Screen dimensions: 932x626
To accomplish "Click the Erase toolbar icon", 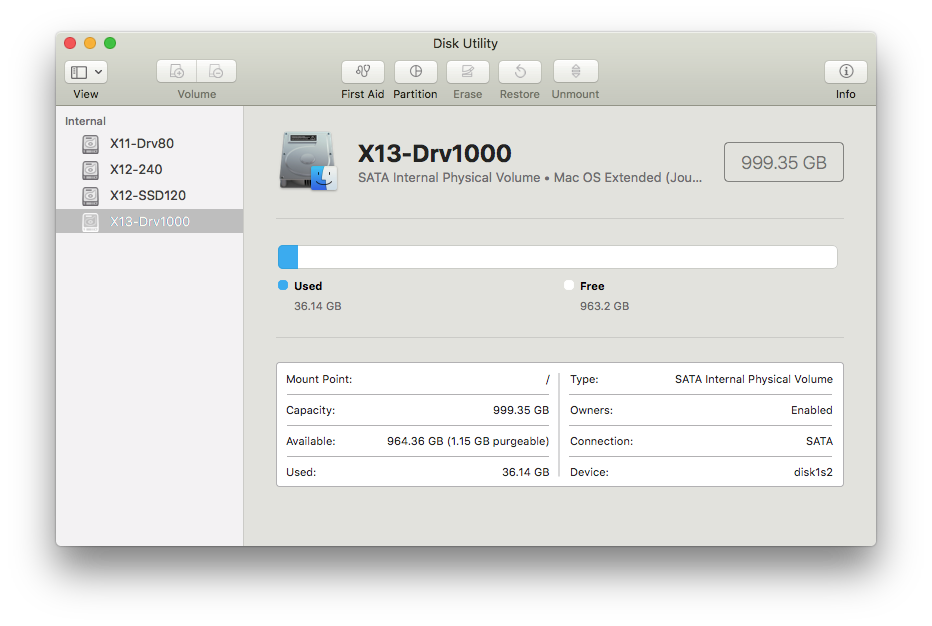I will point(468,71).
